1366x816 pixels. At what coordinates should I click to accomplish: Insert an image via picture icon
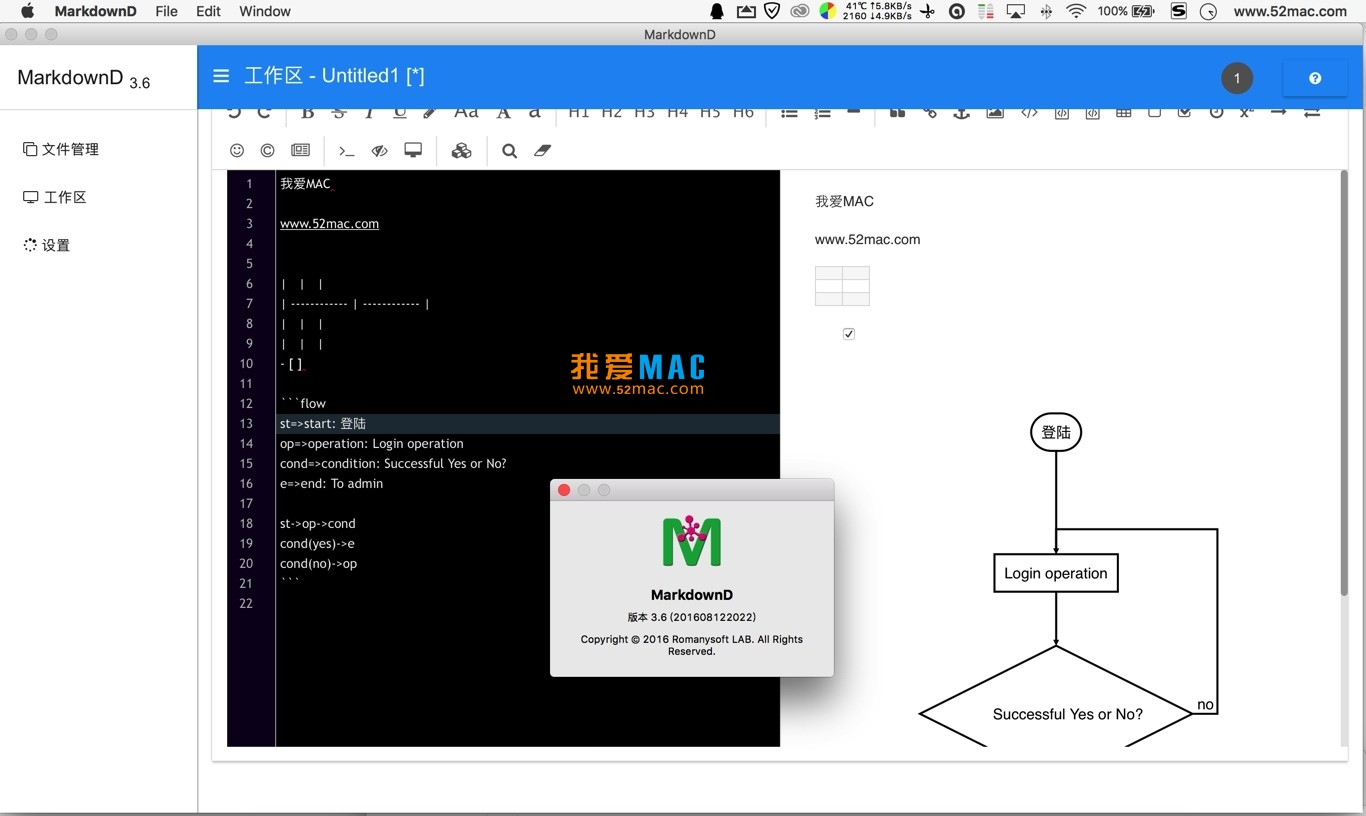pos(995,112)
